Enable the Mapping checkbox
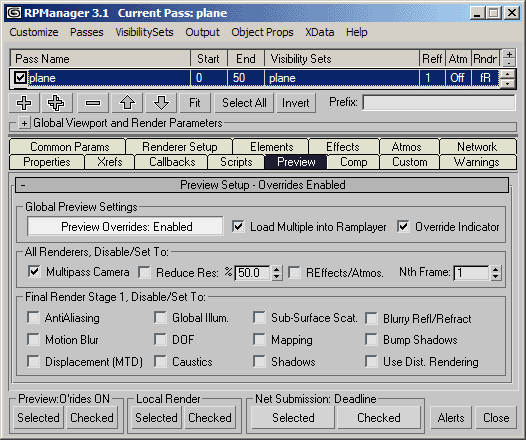Image resolution: width=526 pixels, height=440 pixels. coord(259,339)
